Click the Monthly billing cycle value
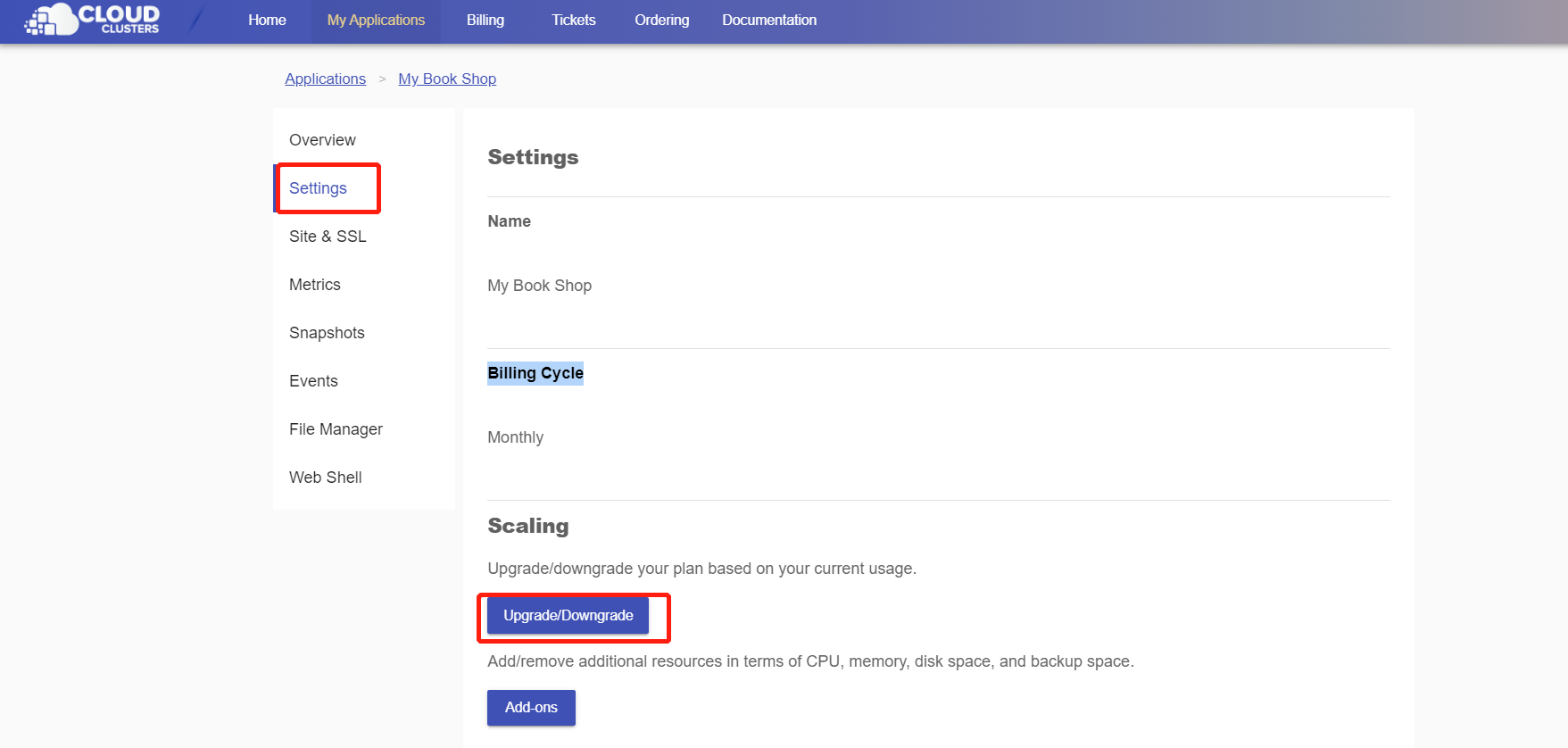 516,437
